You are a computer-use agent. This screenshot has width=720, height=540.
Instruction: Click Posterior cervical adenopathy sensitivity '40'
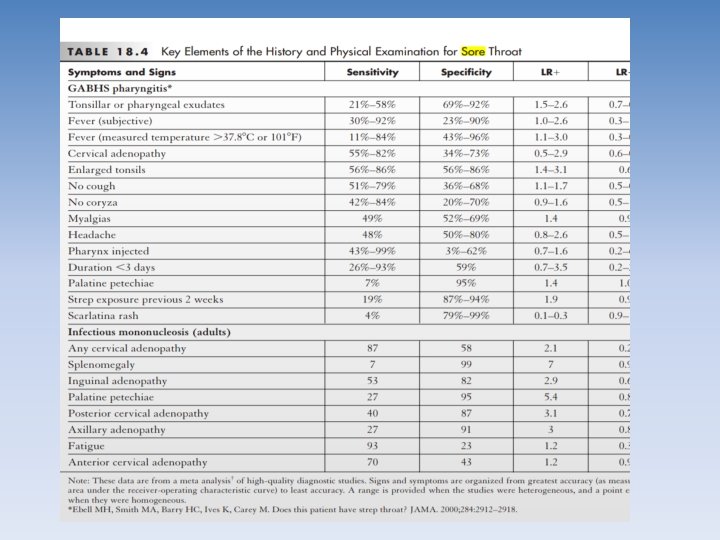click(372, 414)
